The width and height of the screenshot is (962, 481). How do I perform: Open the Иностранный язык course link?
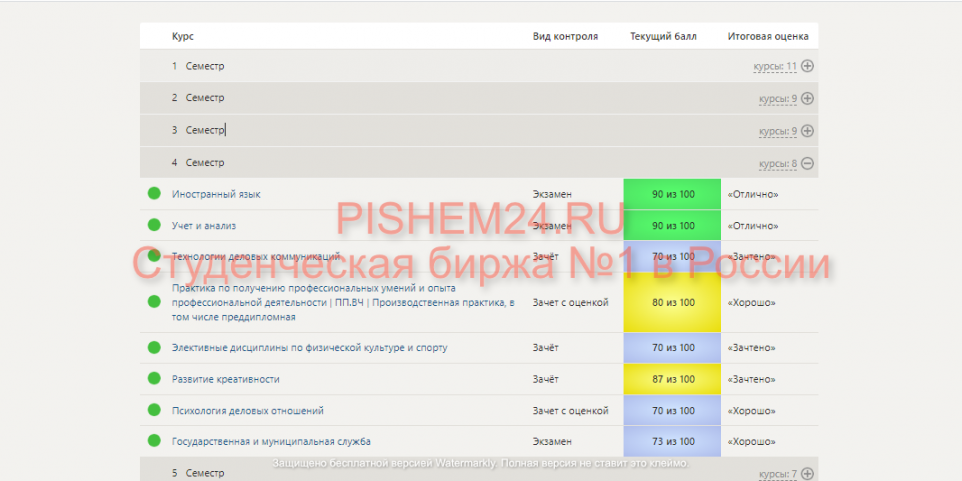pos(215,194)
